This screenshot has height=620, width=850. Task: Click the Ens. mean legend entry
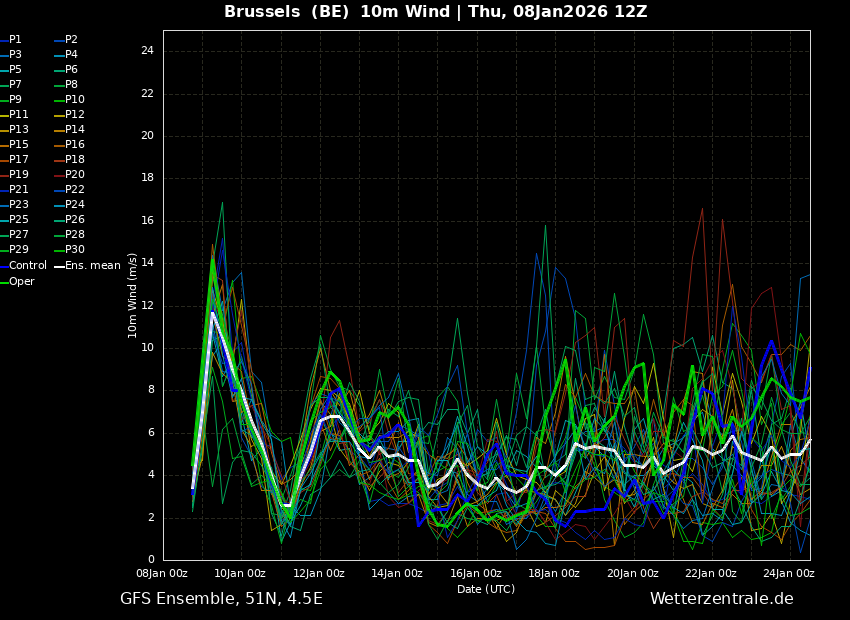tap(92, 266)
